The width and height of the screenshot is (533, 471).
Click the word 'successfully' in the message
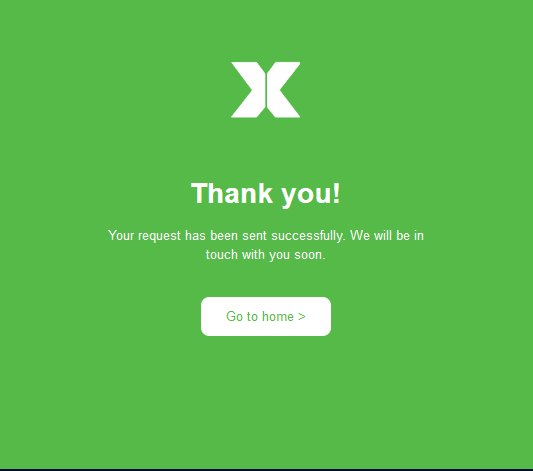click(x=308, y=236)
